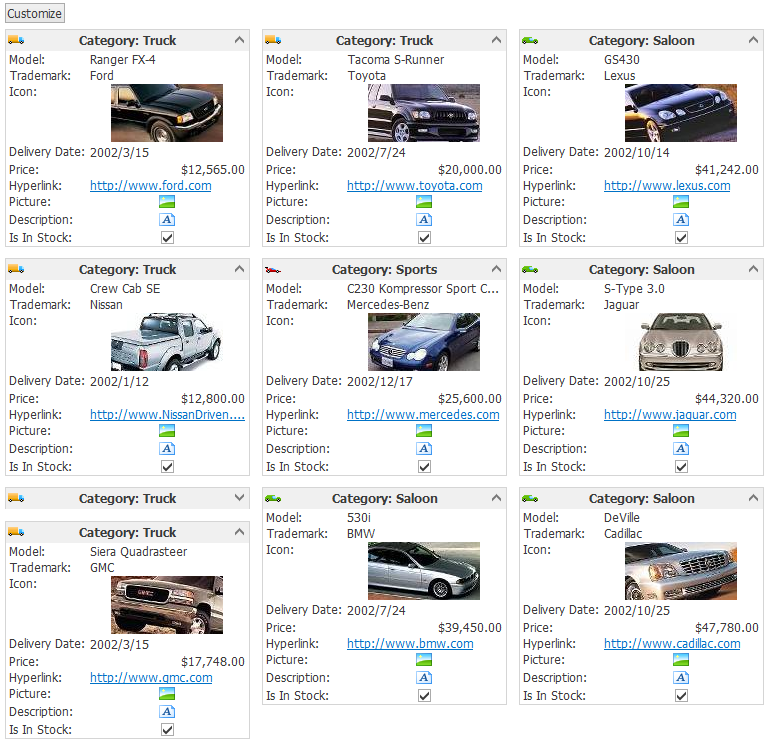Open the Picture icon on Lexus GS430 card
770x750 pixels.
tap(681, 202)
